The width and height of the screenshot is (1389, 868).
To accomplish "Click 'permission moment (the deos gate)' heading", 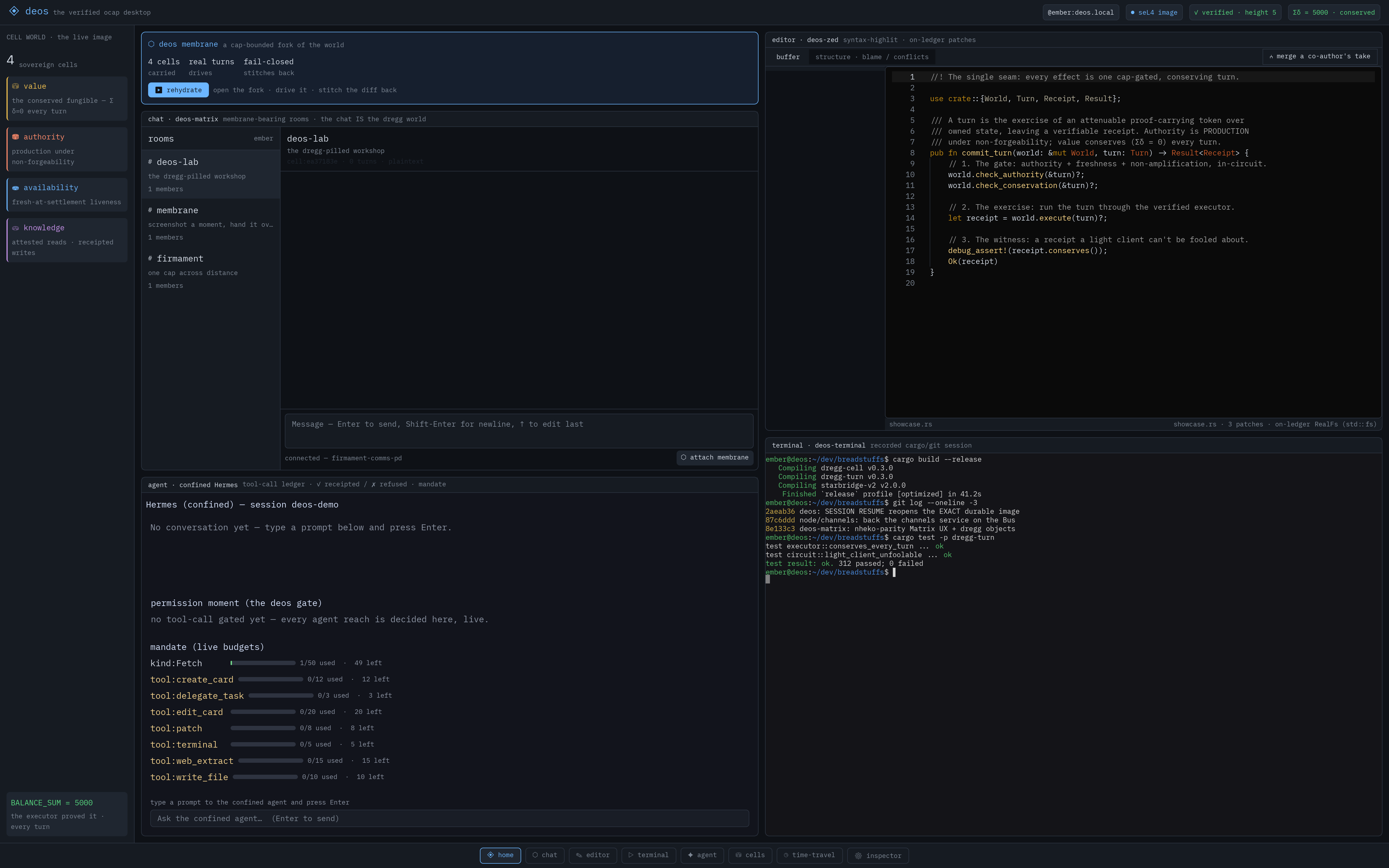I will point(236,603).
